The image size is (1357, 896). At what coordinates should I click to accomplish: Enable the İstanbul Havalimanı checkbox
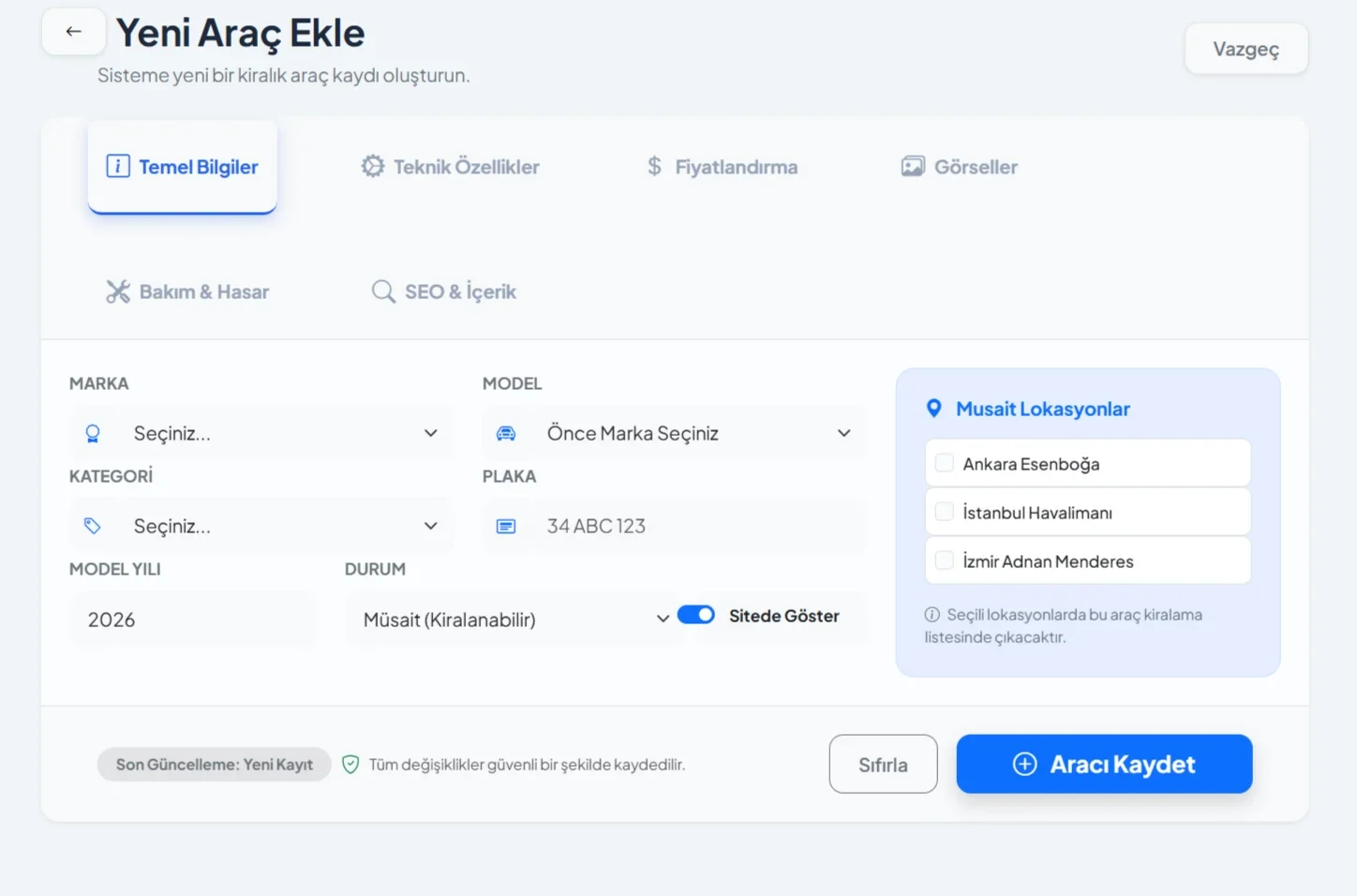click(x=945, y=512)
